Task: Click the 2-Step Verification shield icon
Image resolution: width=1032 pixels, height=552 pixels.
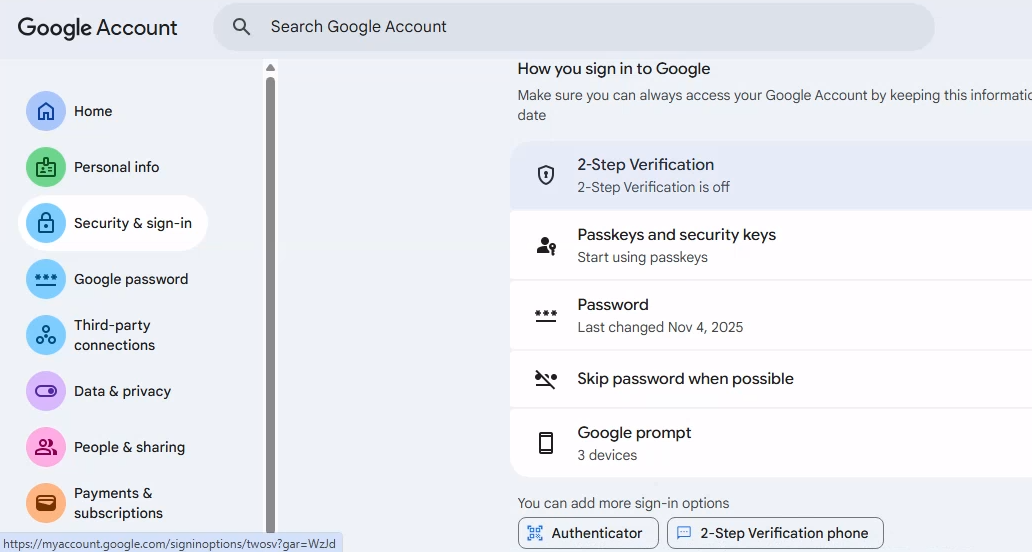Action: click(546, 175)
